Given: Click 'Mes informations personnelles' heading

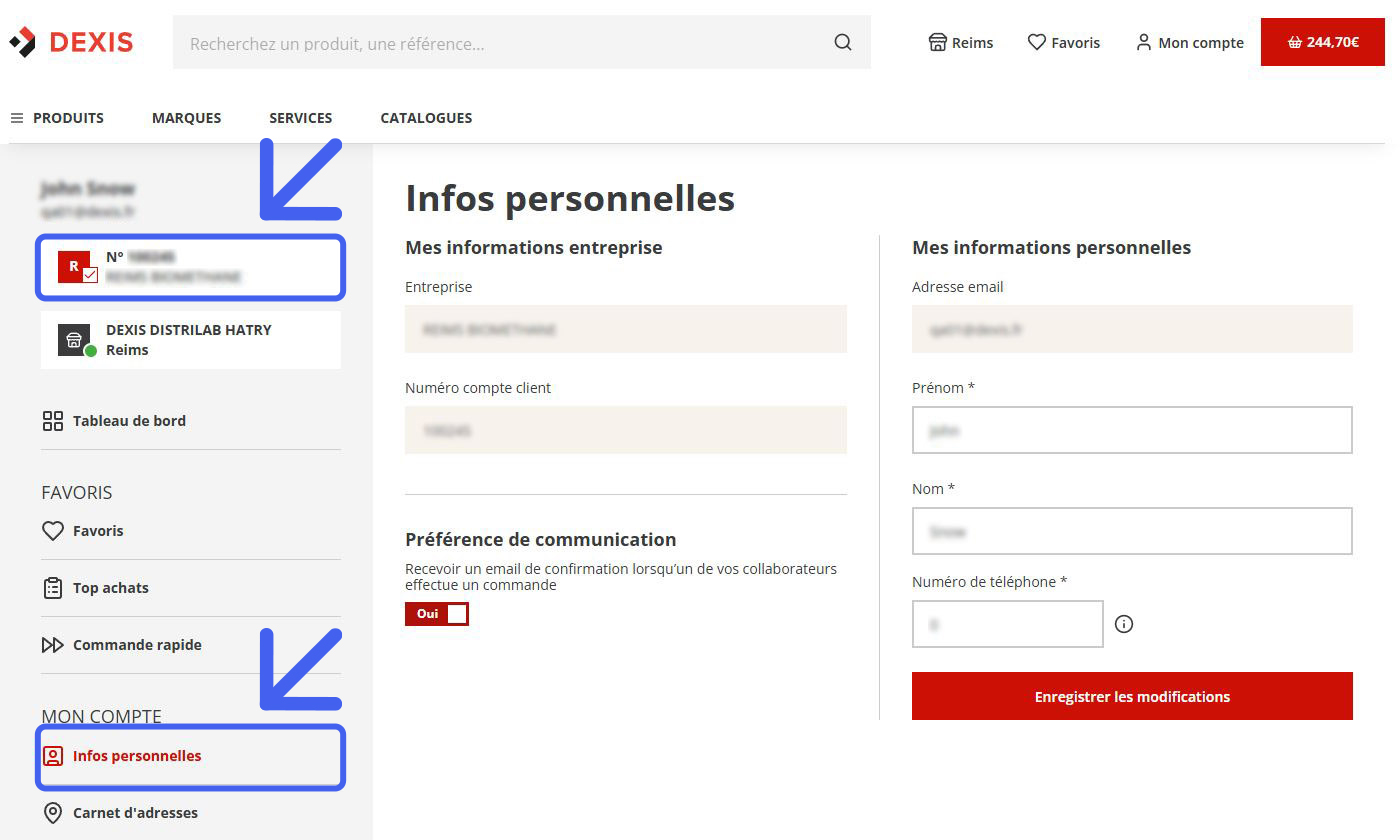Looking at the screenshot, I should point(1052,247).
